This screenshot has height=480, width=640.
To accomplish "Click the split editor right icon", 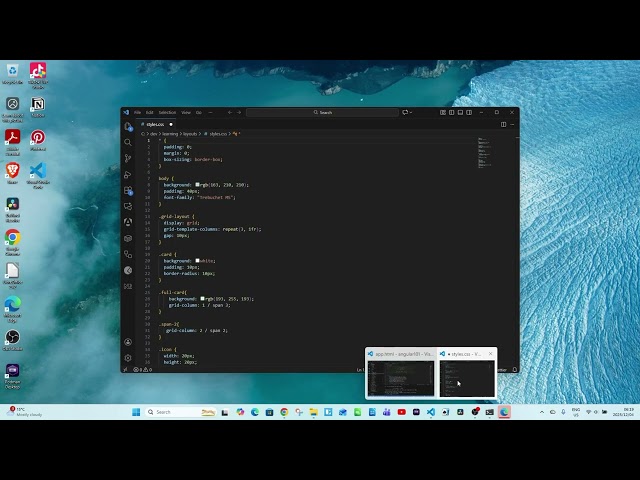I will coord(503,124).
